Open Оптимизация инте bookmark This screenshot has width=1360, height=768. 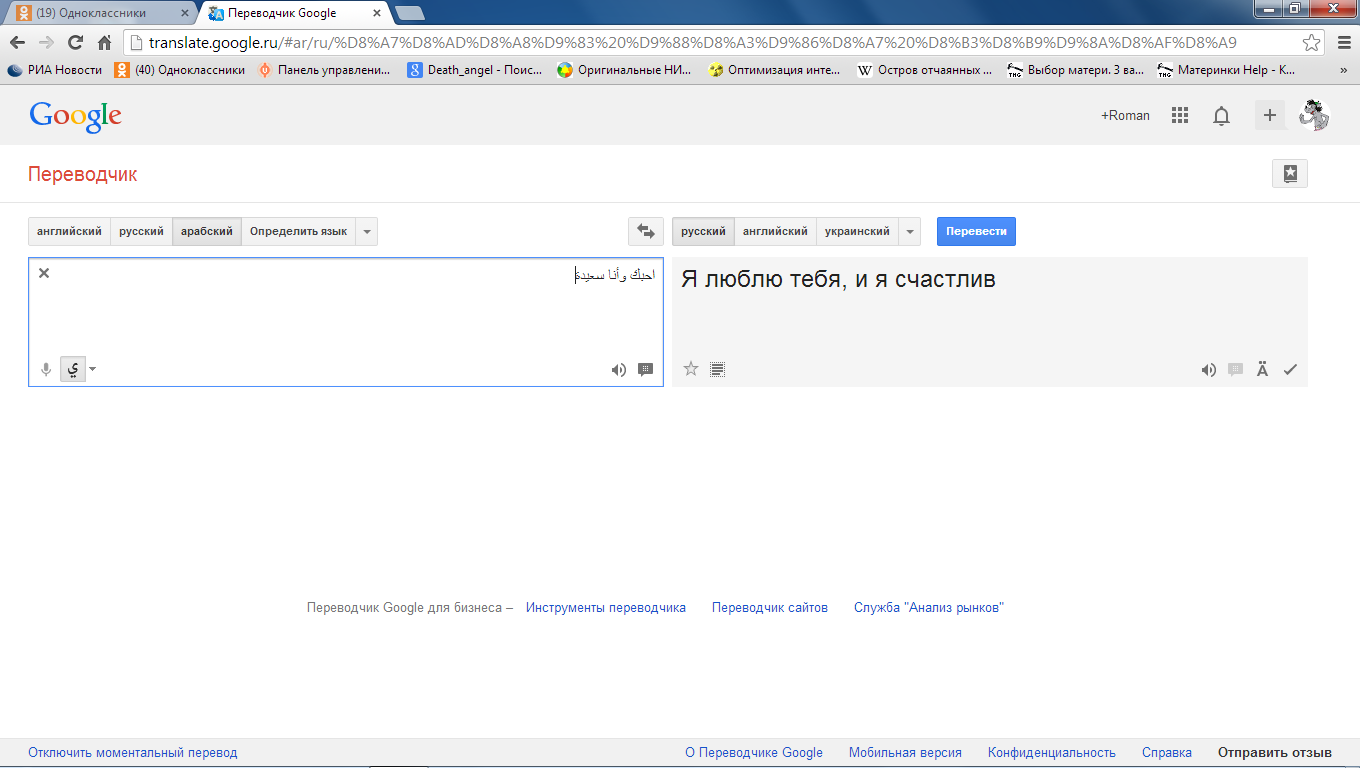click(x=775, y=70)
